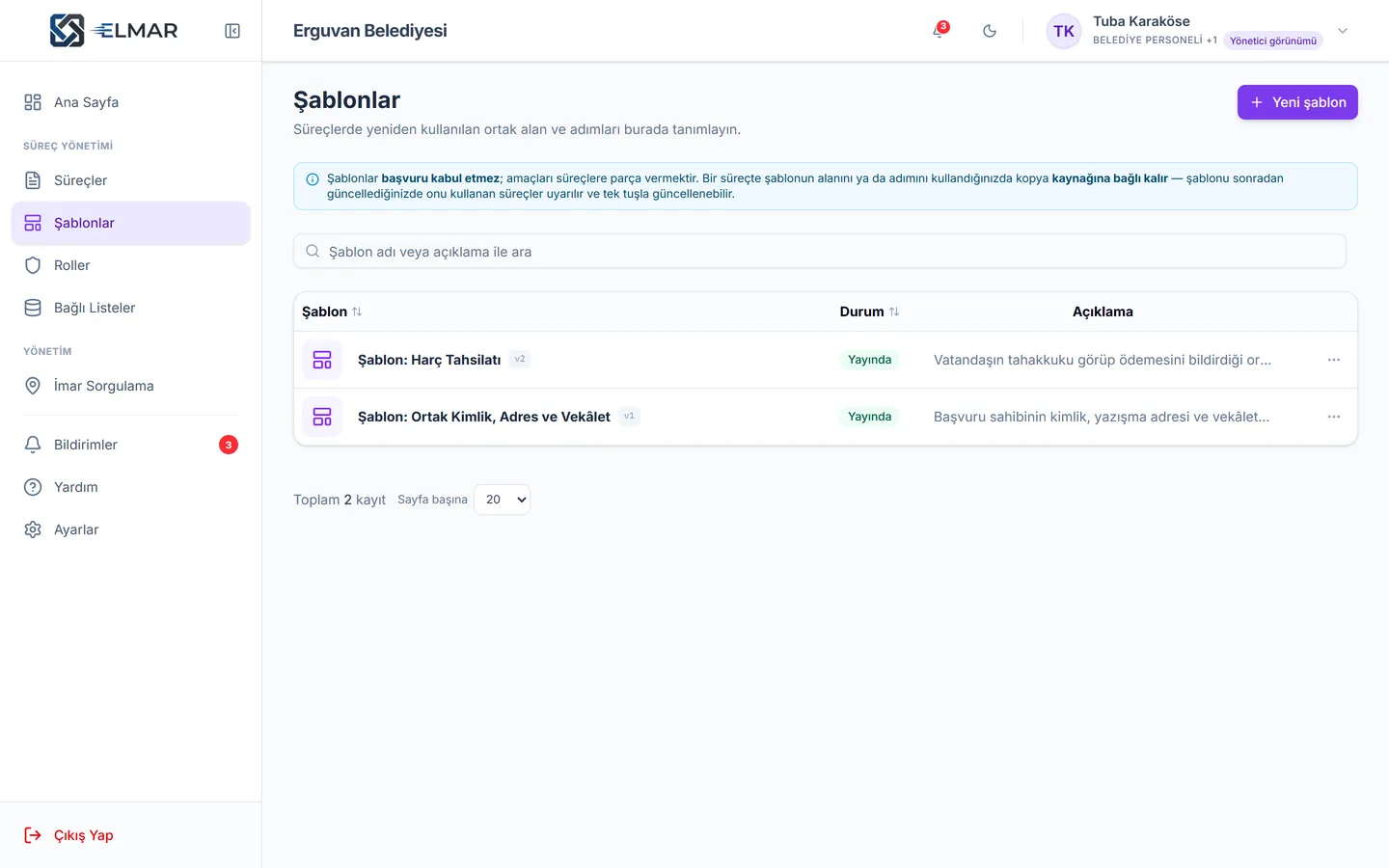This screenshot has width=1389, height=868.
Task: Open the Roller page
Action: 130,265
